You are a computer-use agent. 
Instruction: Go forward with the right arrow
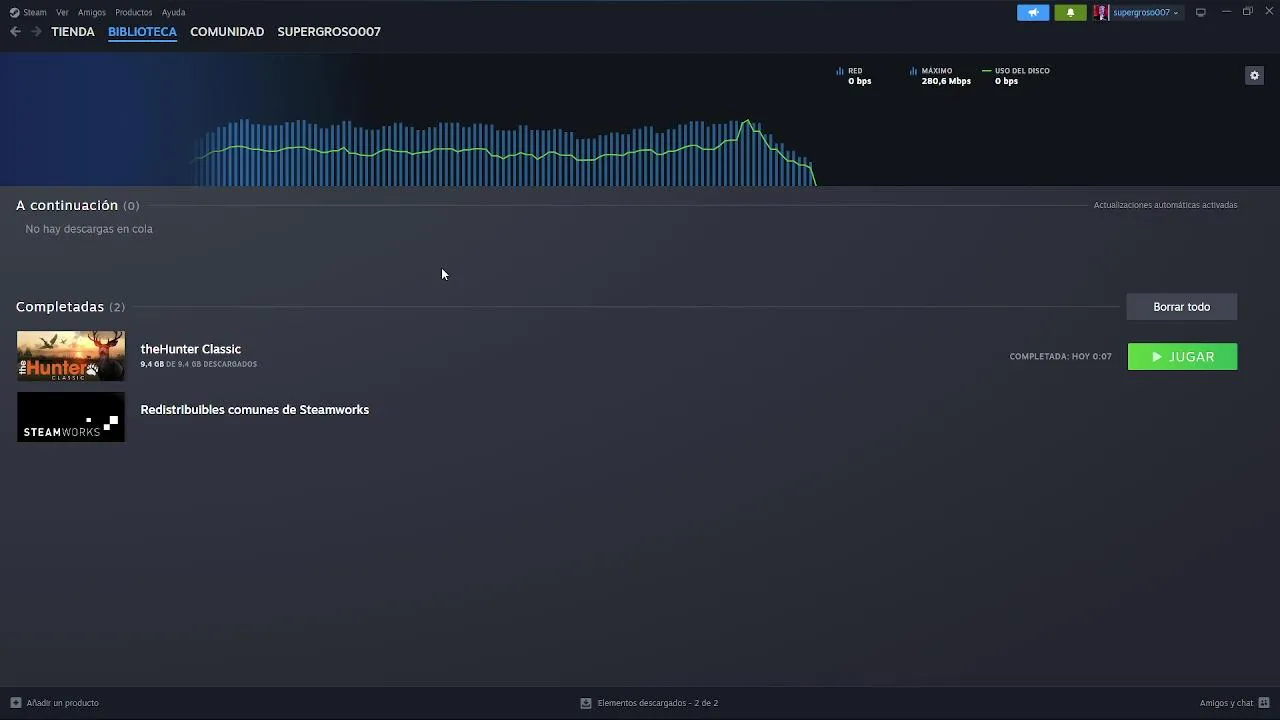pyautogui.click(x=36, y=32)
